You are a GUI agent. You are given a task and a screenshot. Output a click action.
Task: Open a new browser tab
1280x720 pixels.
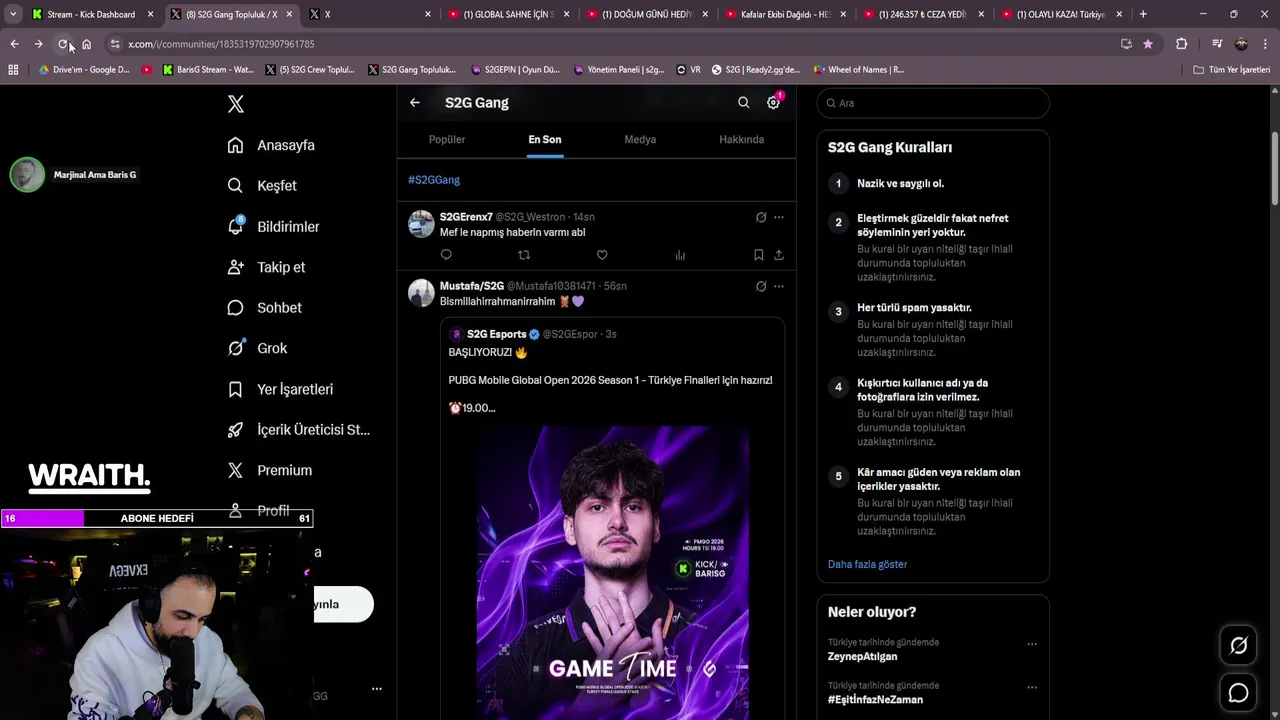click(1143, 14)
